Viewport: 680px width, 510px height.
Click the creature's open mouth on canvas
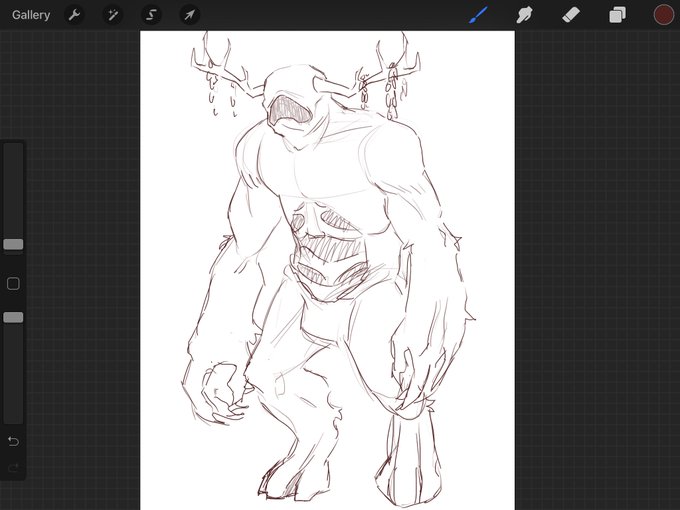pyautogui.click(x=289, y=111)
